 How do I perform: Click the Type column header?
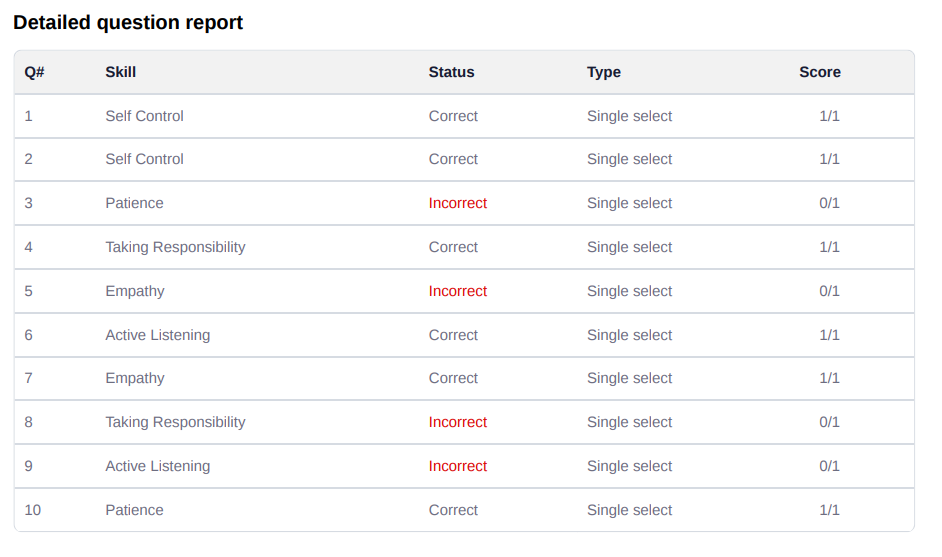604,72
